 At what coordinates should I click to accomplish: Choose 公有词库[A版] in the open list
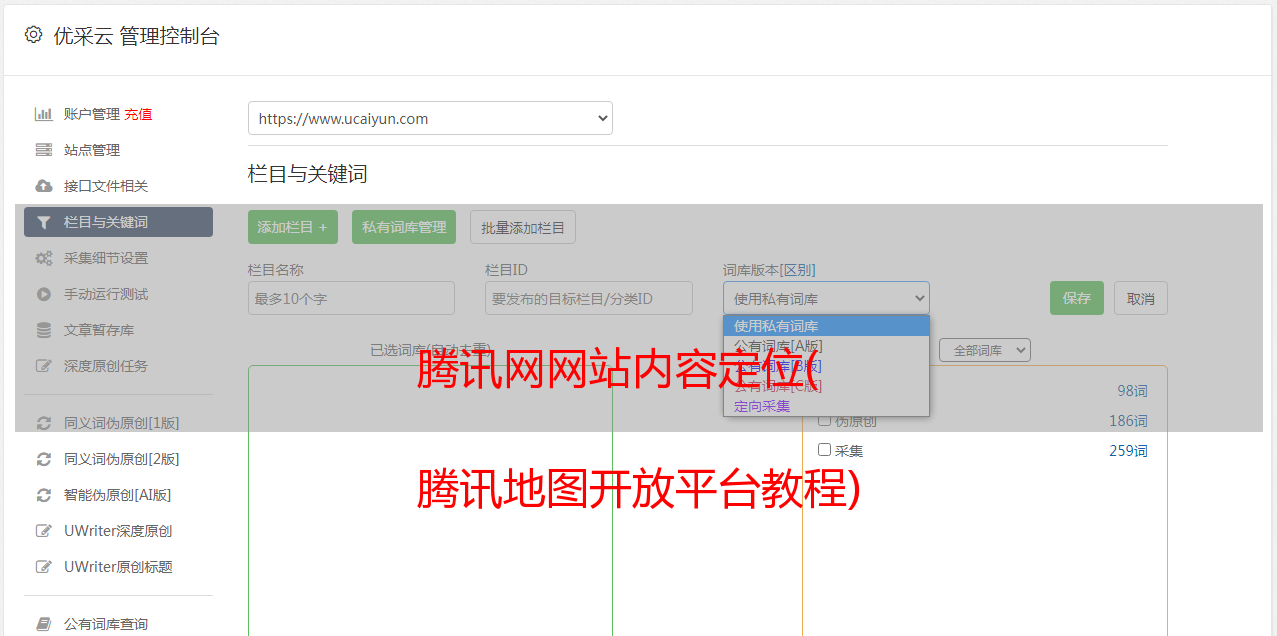coord(826,346)
